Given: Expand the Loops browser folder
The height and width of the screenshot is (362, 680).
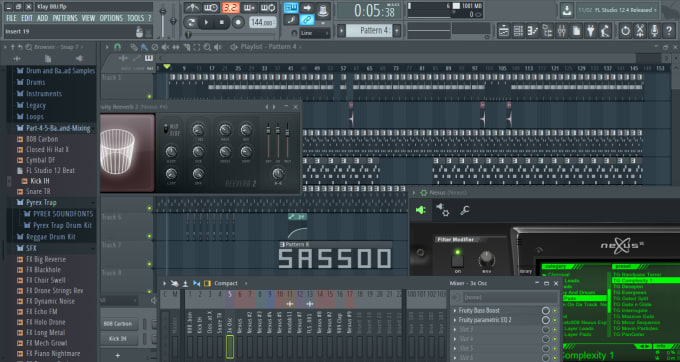Looking at the screenshot, I should [x=35, y=117].
